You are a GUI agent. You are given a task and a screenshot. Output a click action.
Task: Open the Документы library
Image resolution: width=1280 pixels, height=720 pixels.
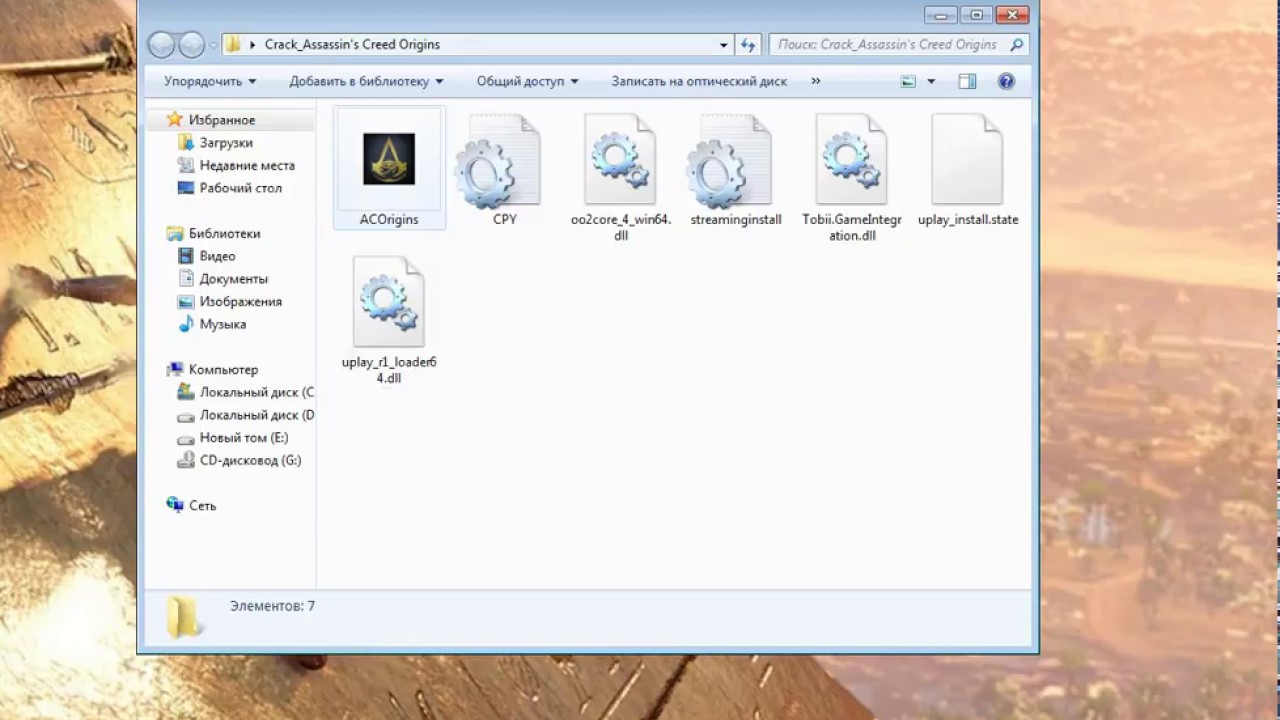coord(234,279)
